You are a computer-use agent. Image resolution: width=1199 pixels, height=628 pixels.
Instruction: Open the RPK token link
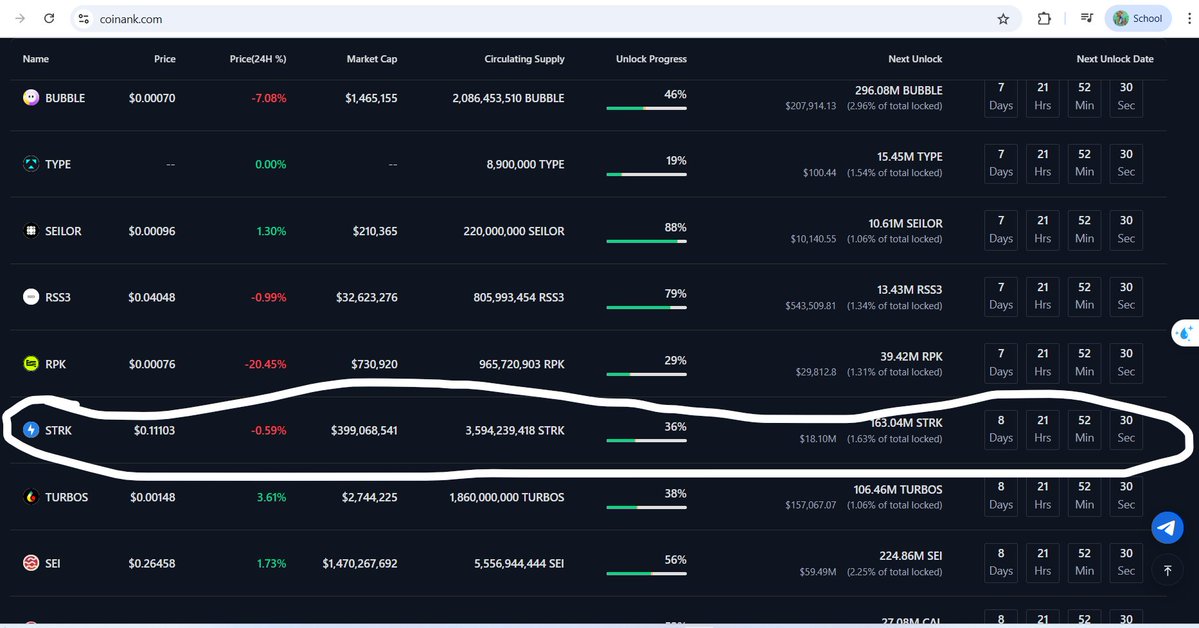coord(56,363)
